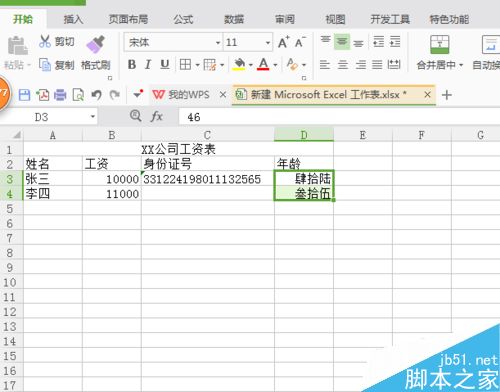This screenshot has width=500, height=392.
Task: Select the column D header
Action: 304,135
